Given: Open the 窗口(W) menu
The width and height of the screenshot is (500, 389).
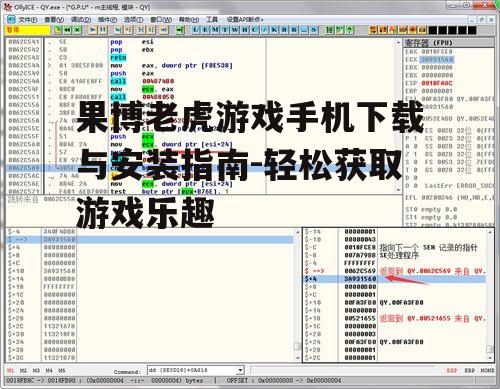Looking at the screenshot, I should [161, 20].
